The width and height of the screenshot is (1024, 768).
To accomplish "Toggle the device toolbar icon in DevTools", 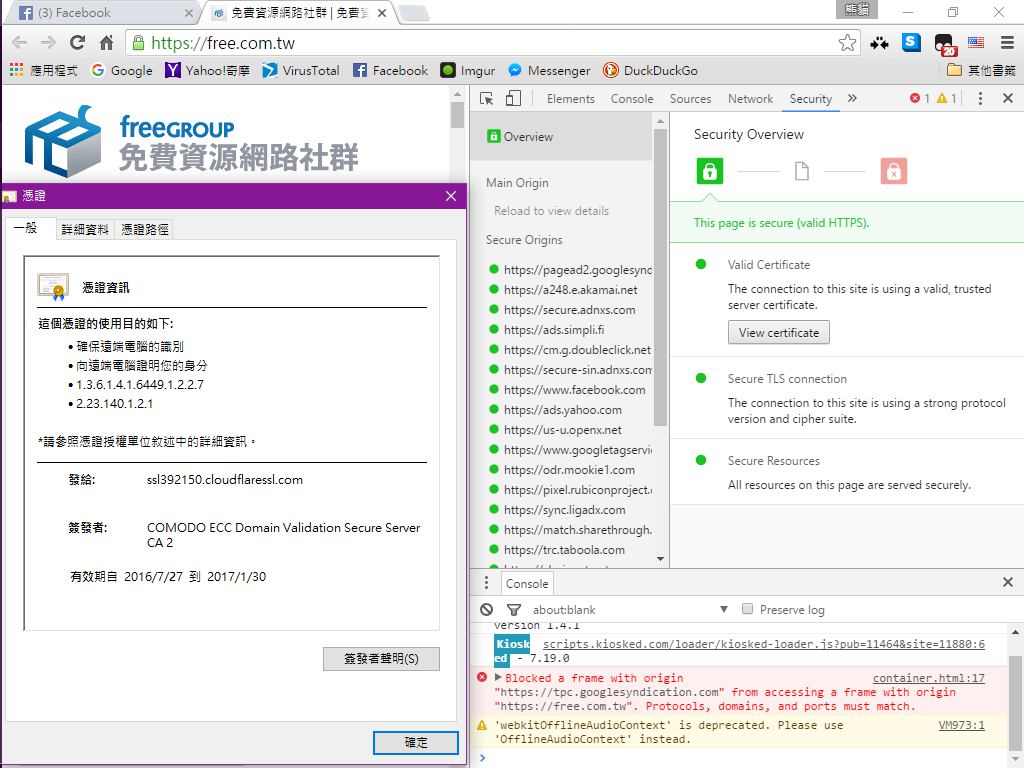I will click(513, 99).
